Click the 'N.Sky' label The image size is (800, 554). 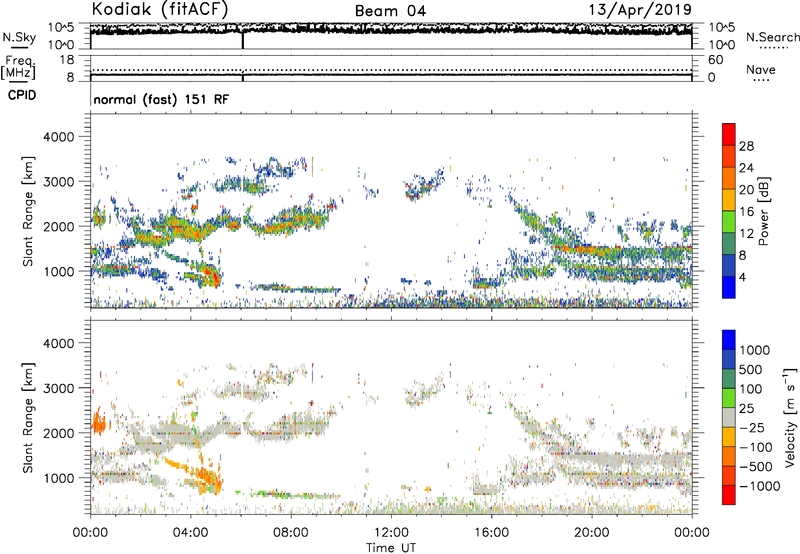pyautogui.click(x=19, y=37)
